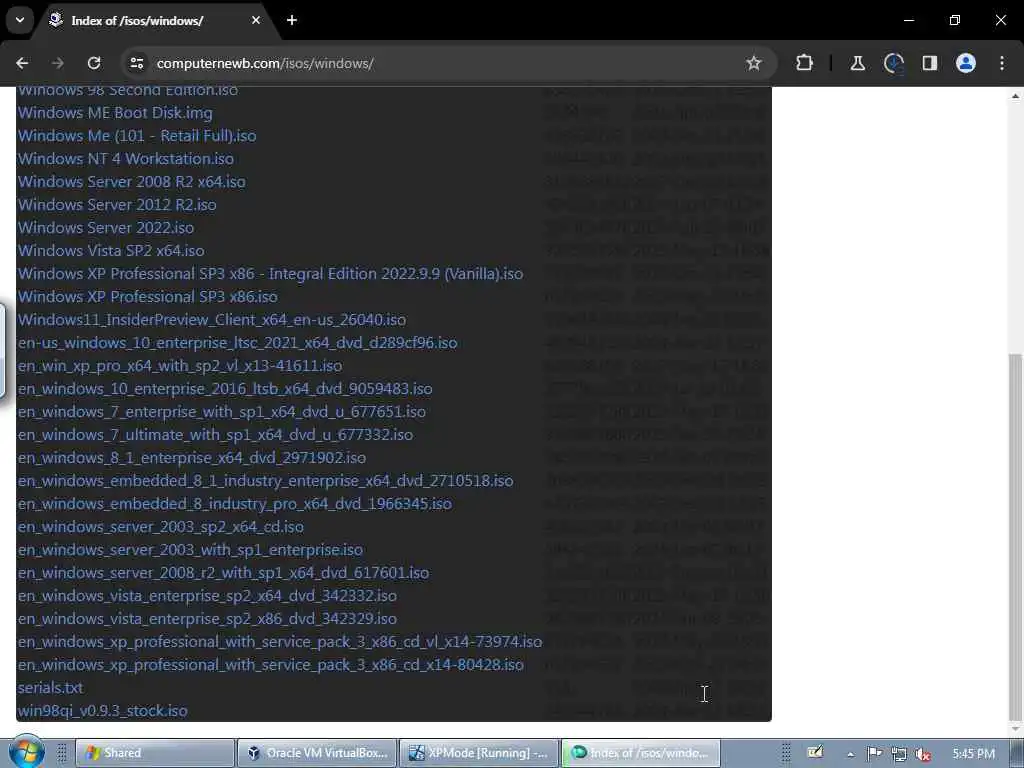Switch to the Shared taskbar window
This screenshot has width=1024, height=768.
coord(155,753)
